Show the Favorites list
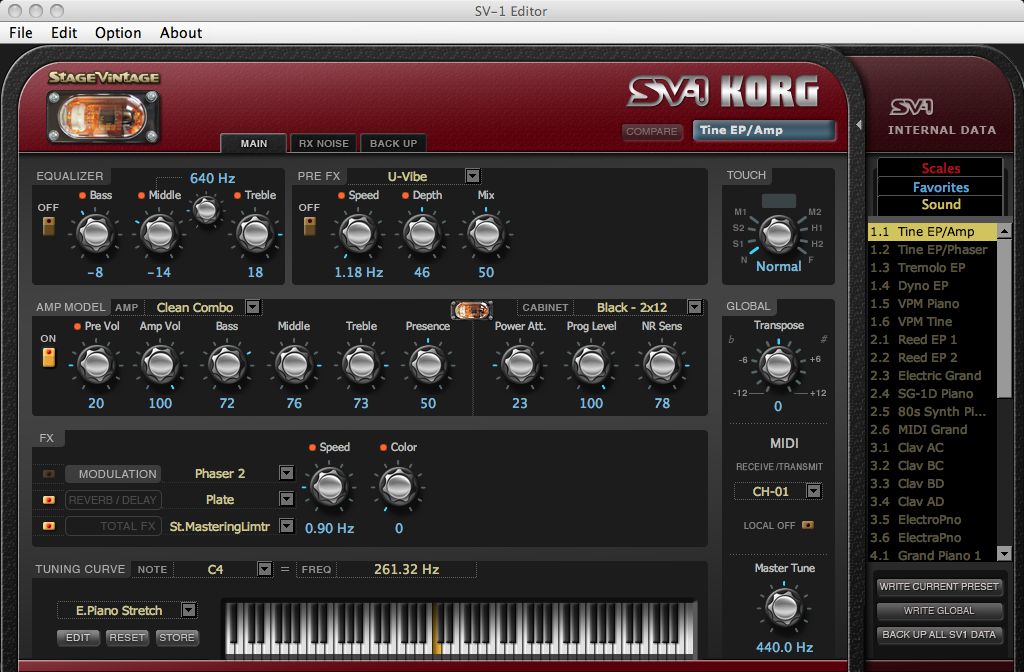Screen dimensions: 1024x672 point(940,187)
